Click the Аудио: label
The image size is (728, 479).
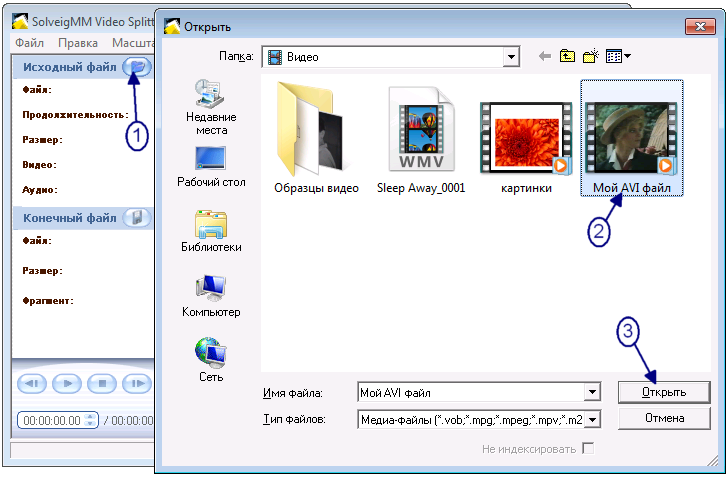pos(40,190)
